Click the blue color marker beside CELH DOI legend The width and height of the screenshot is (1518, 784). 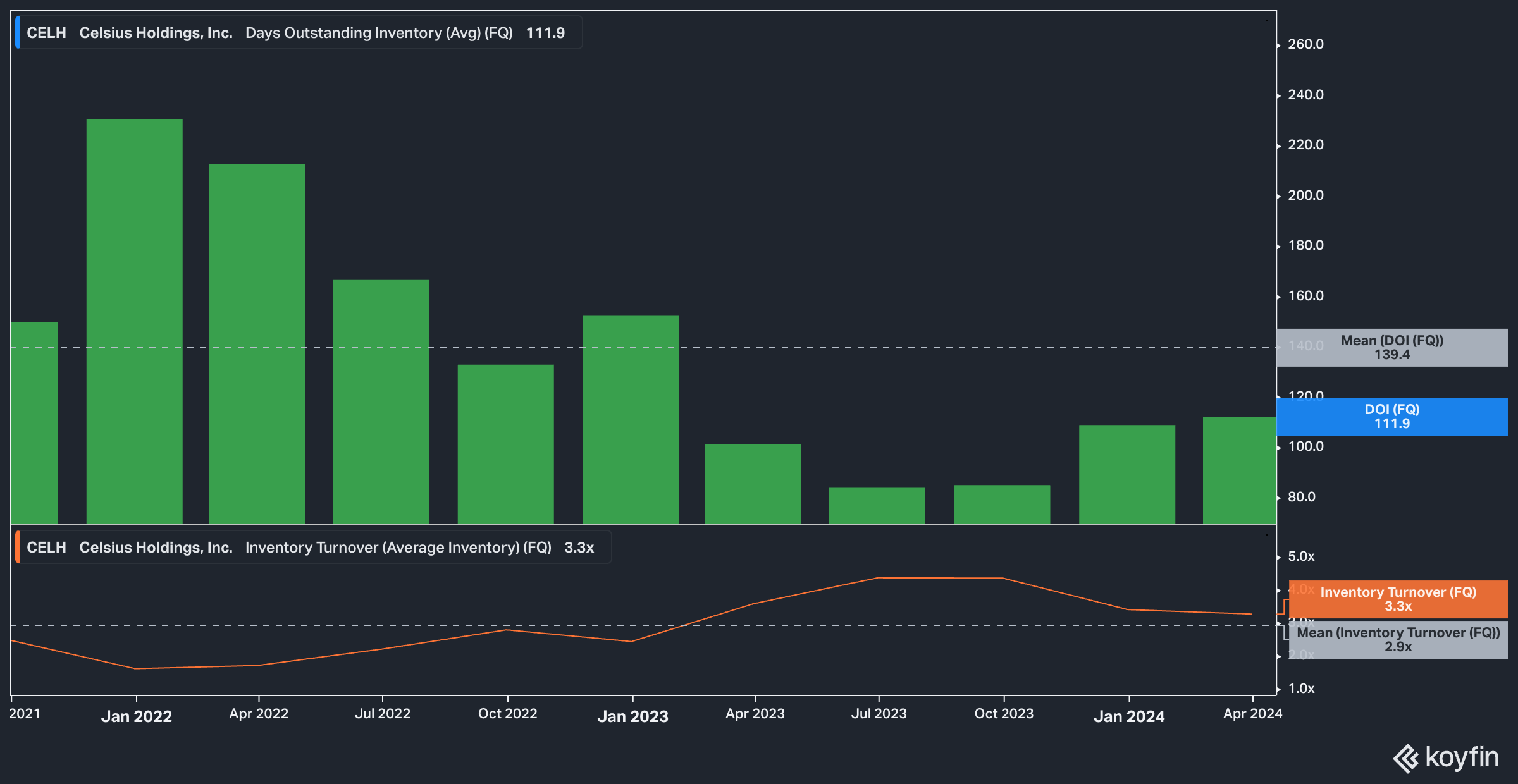point(18,33)
